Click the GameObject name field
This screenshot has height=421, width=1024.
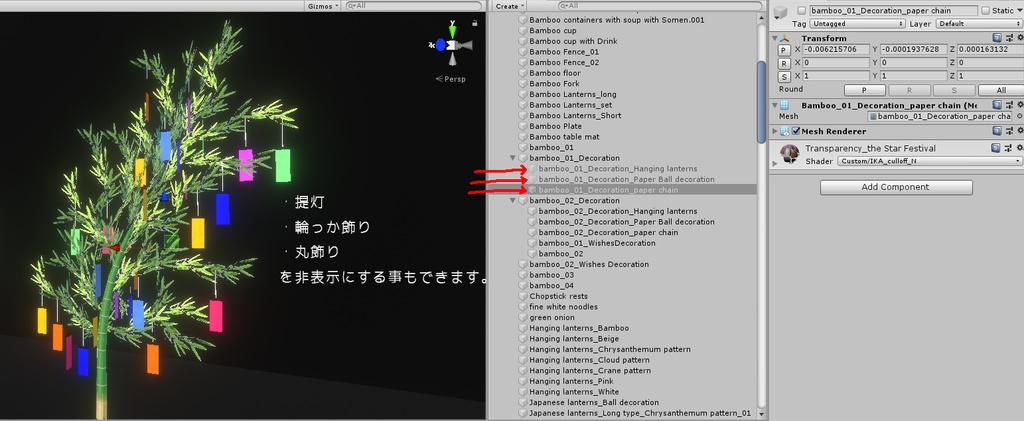click(x=893, y=10)
